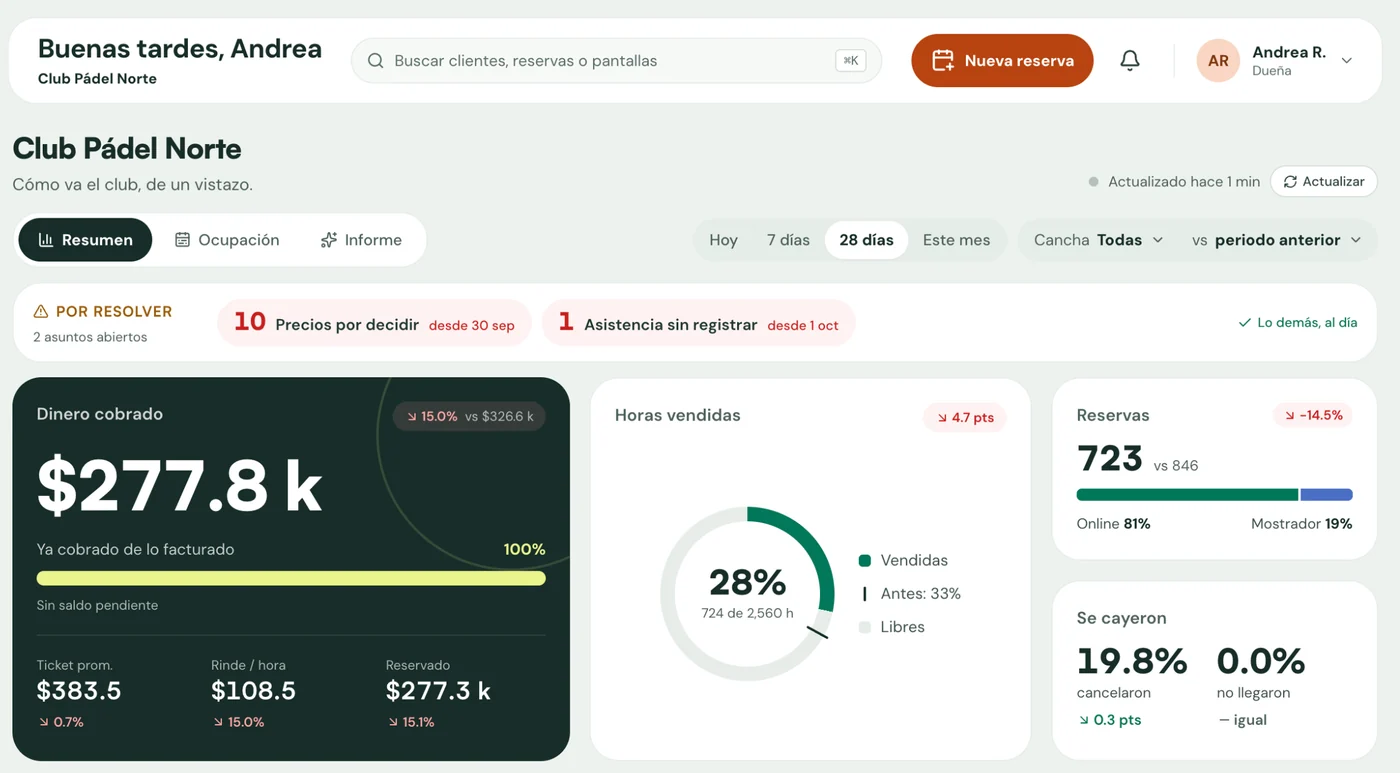The width and height of the screenshot is (1400, 773).
Task: Click the $277.8 k amount
Action: (179, 486)
